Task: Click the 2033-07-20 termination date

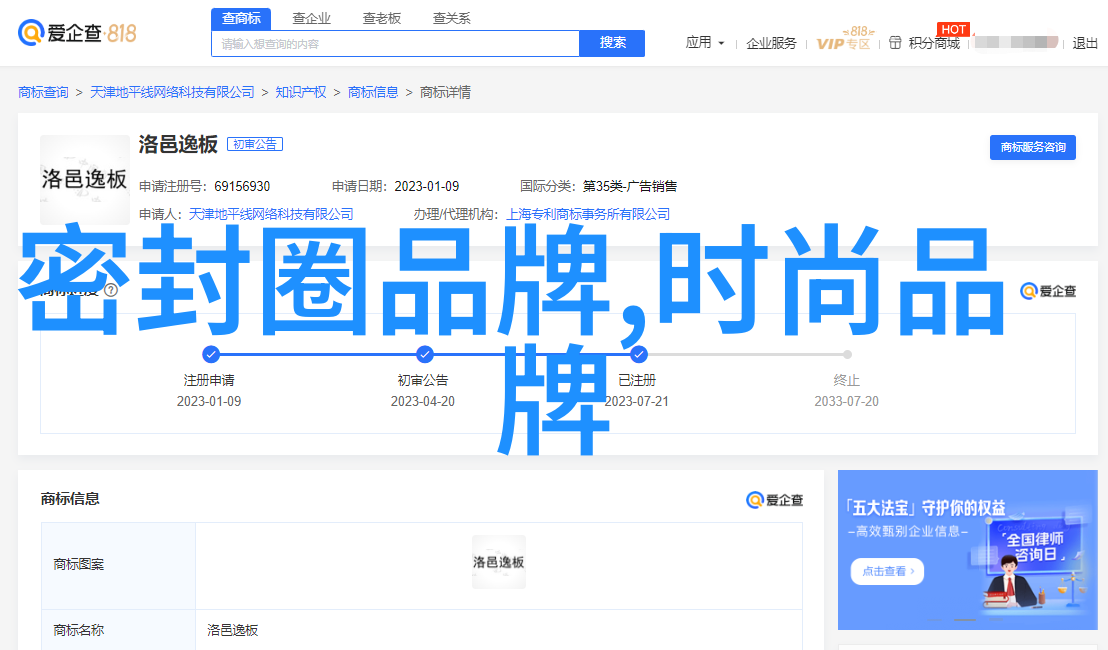Action: pos(847,401)
